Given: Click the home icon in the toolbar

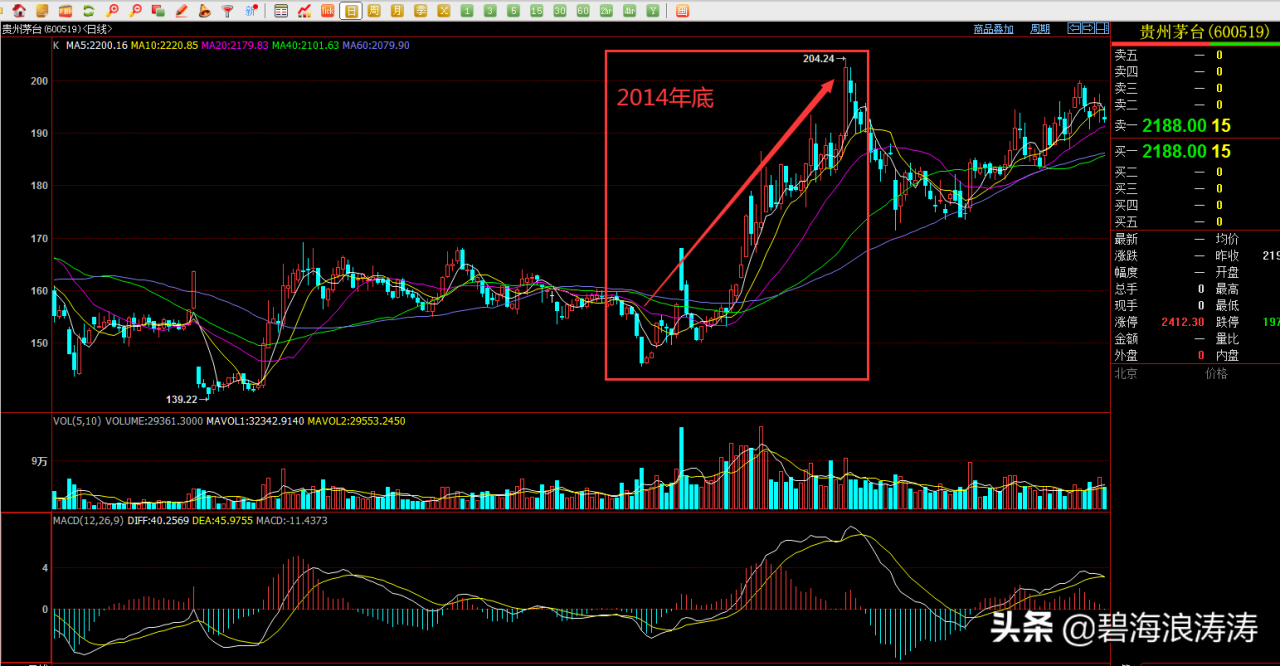Looking at the screenshot, I should coord(19,11).
